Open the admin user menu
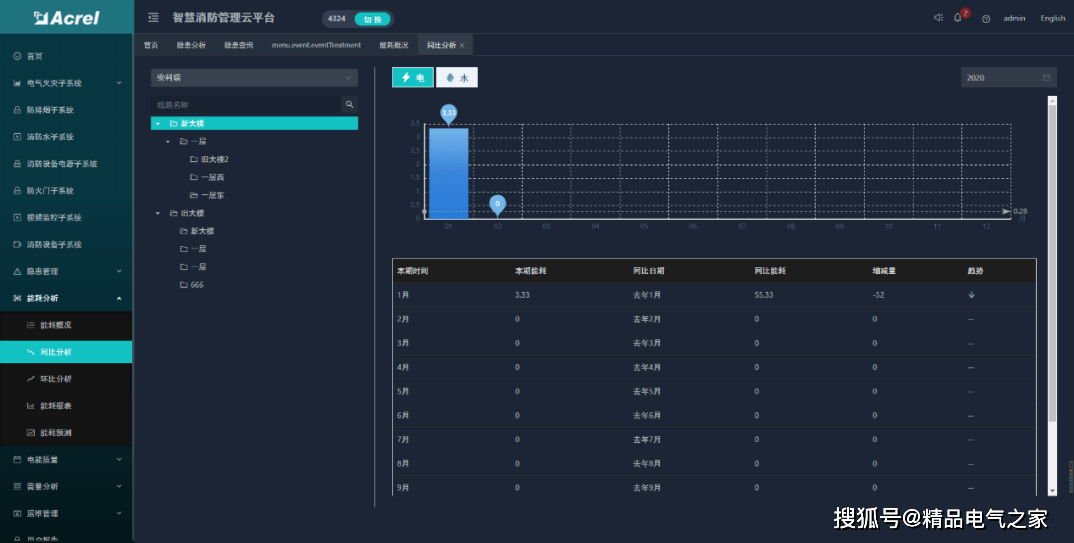 [x=1014, y=18]
